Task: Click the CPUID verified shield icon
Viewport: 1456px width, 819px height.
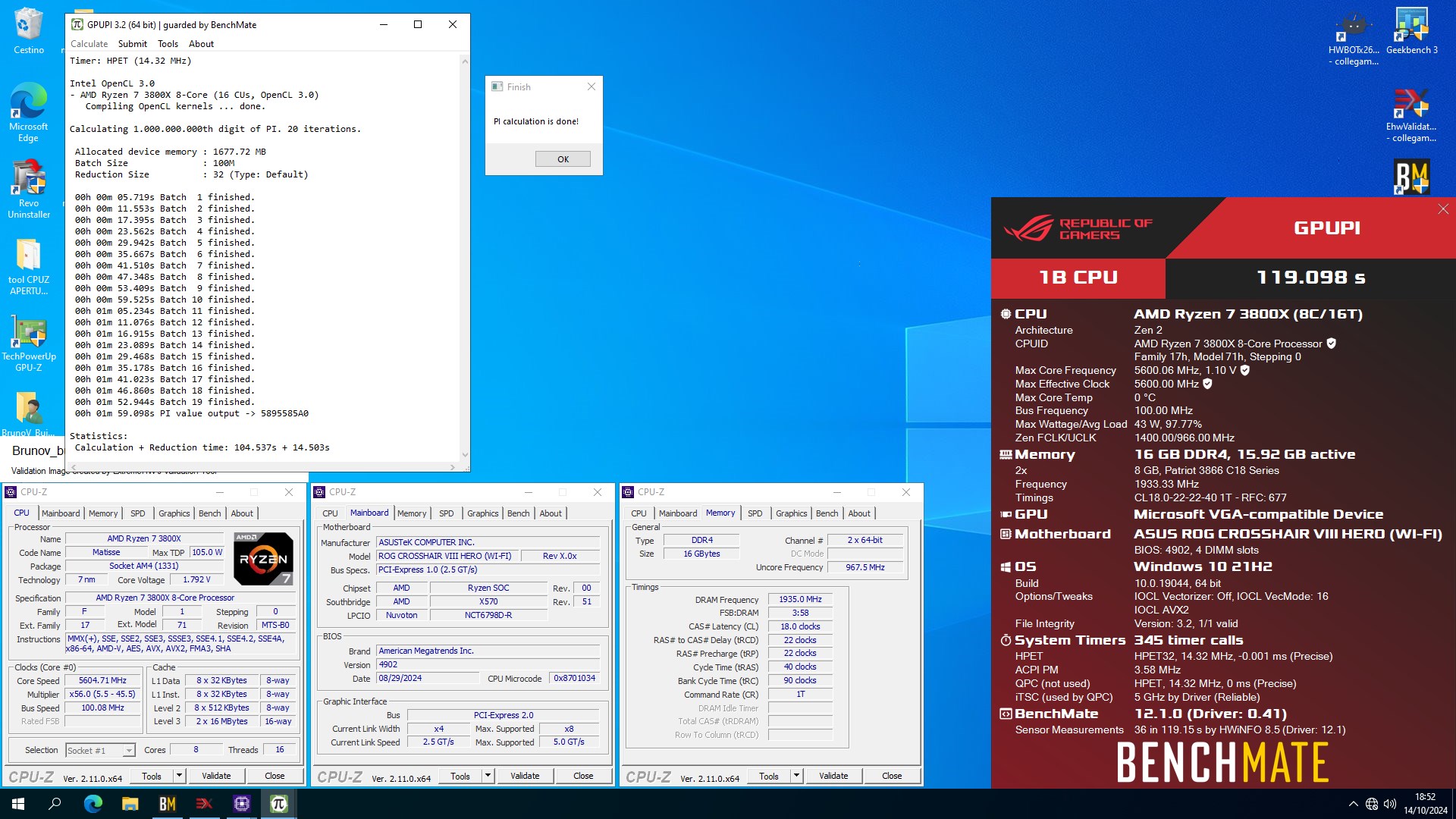Action: point(1331,344)
